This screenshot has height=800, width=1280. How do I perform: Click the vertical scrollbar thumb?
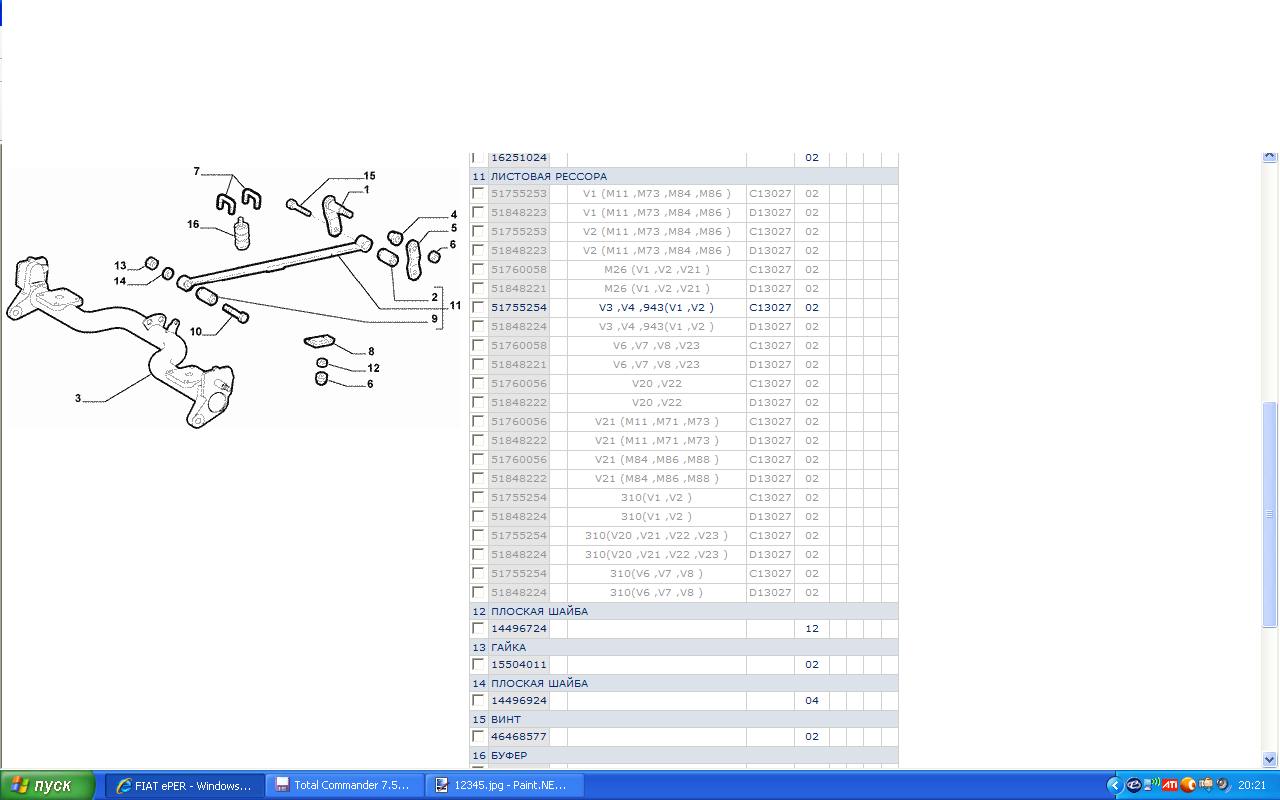pos(1270,513)
